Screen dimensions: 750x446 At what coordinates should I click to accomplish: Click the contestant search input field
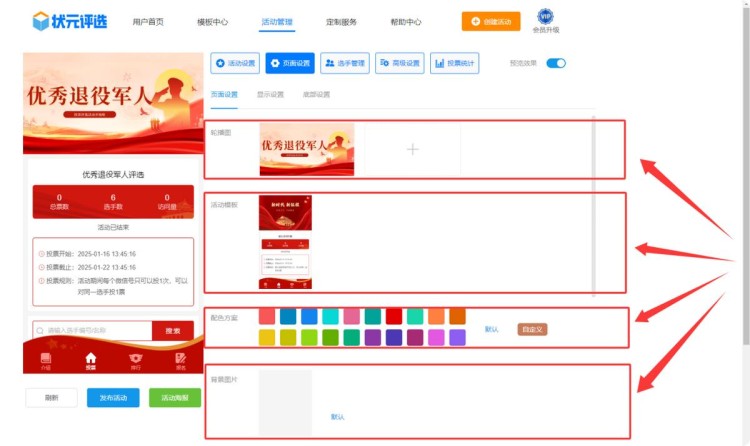click(93, 330)
